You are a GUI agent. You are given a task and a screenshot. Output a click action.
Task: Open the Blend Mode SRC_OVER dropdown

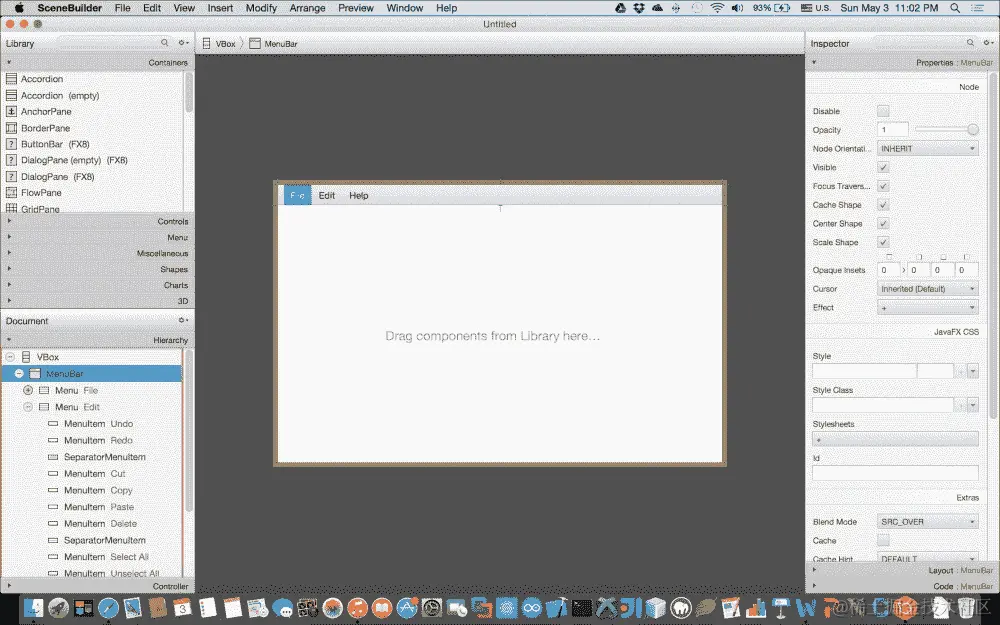pyautogui.click(x=927, y=522)
